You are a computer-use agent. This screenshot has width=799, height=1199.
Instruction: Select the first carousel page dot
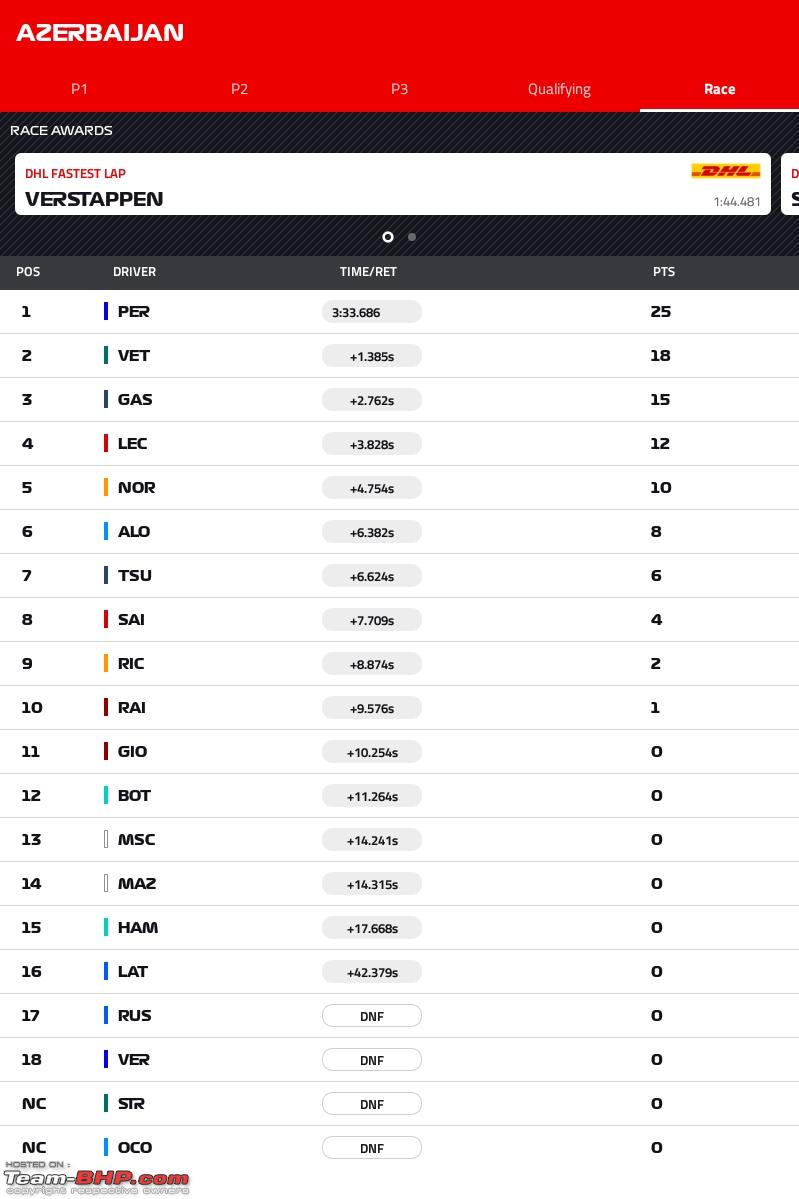[x=388, y=237]
